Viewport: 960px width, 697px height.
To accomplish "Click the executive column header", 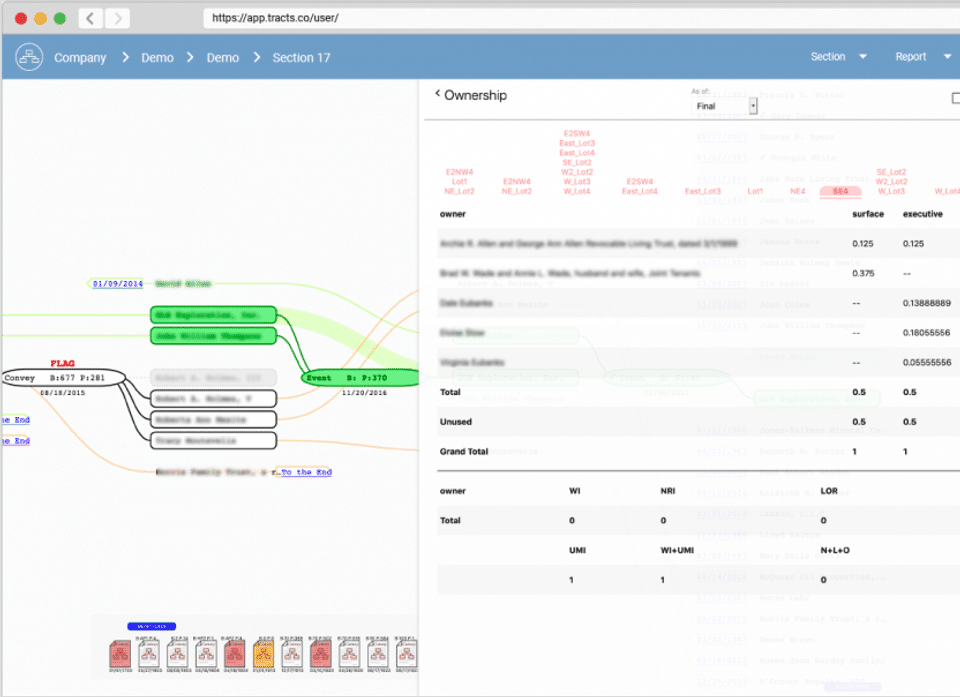I will coord(923,214).
